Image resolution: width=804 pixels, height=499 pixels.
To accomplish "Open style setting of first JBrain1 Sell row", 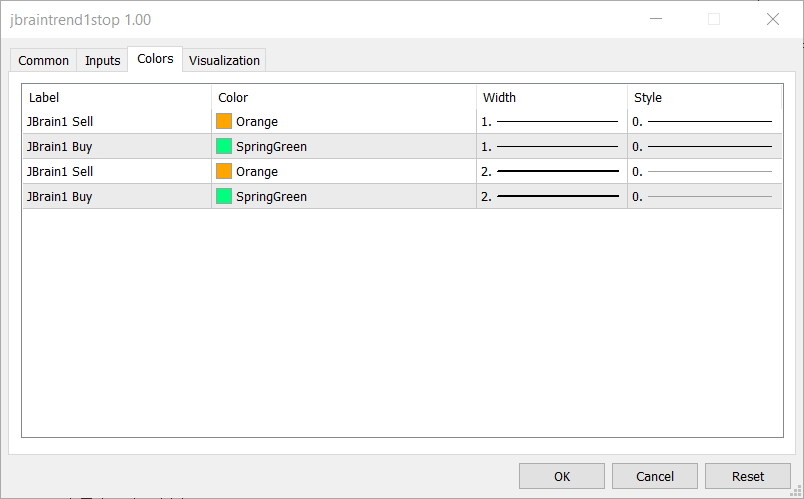I will (x=704, y=121).
